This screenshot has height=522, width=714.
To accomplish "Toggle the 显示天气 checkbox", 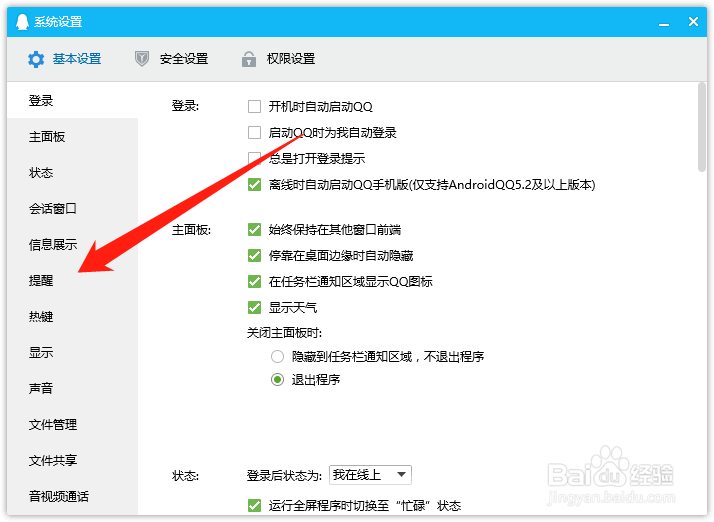I will (x=255, y=307).
